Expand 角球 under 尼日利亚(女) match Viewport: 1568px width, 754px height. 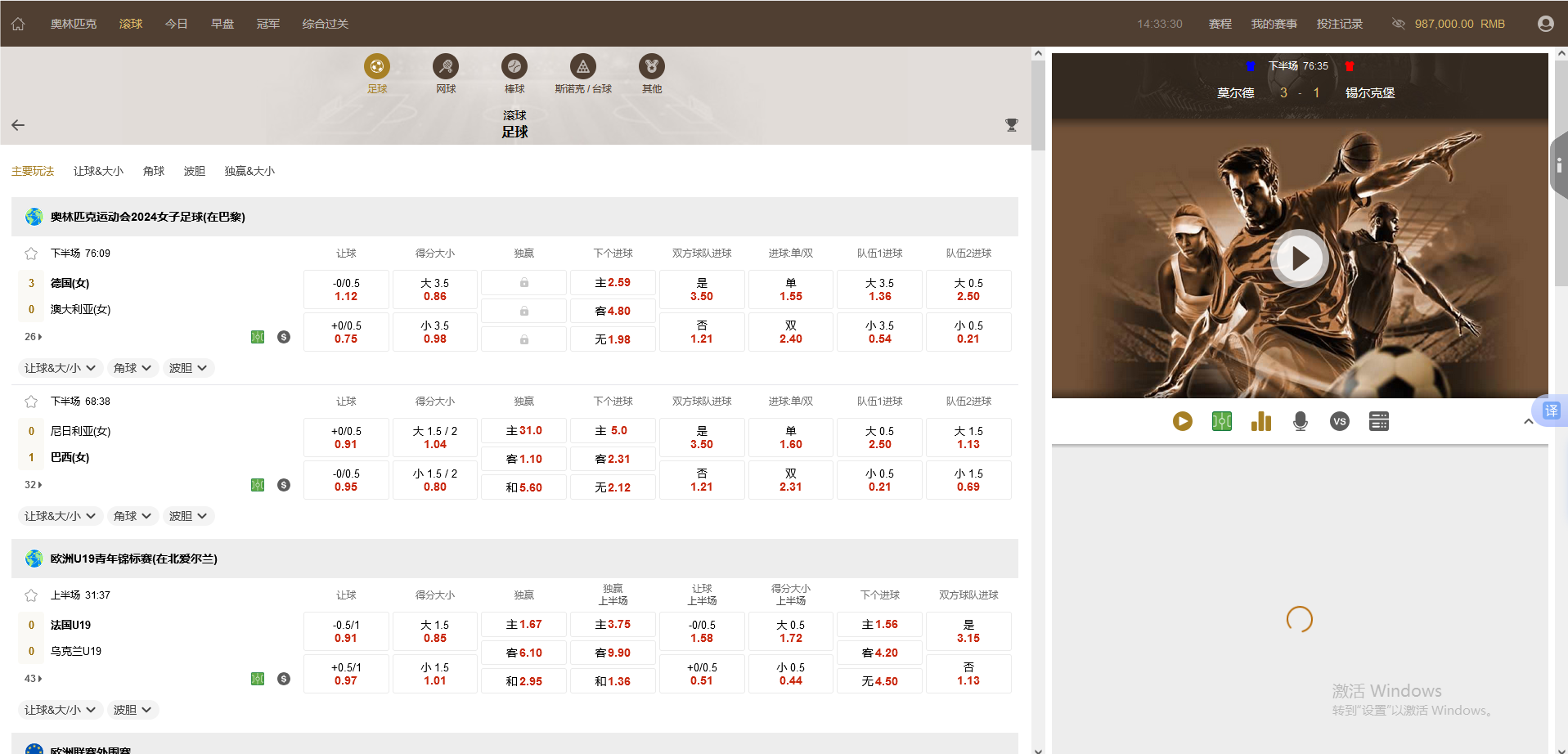click(x=133, y=516)
